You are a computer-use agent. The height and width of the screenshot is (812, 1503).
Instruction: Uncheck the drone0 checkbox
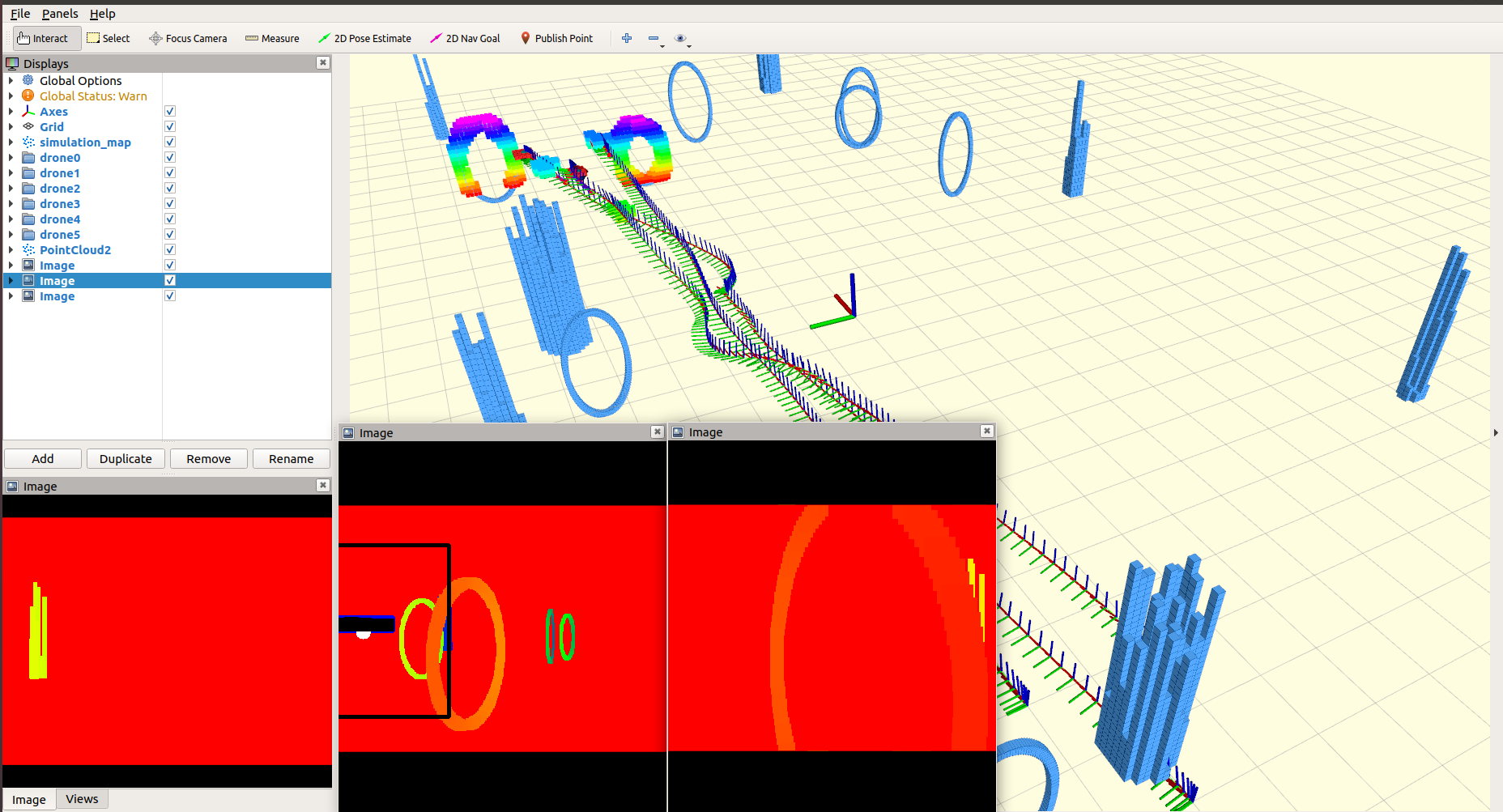[x=170, y=157]
